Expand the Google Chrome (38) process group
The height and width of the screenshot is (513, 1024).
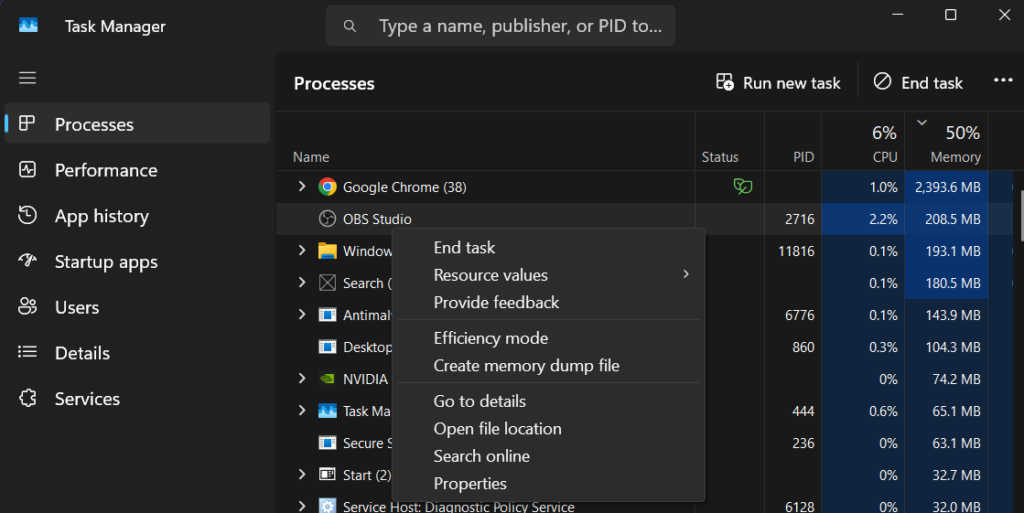point(302,187)
